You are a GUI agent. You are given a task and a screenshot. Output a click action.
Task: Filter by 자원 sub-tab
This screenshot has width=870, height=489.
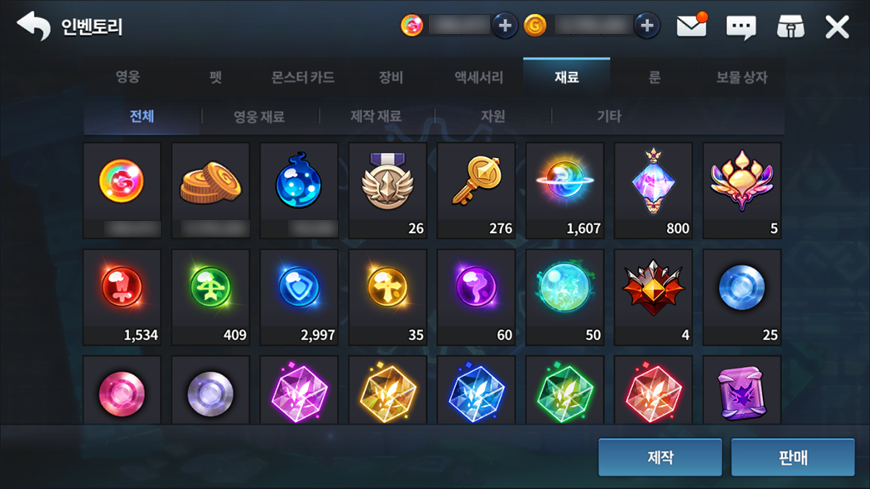pos(493,116)
